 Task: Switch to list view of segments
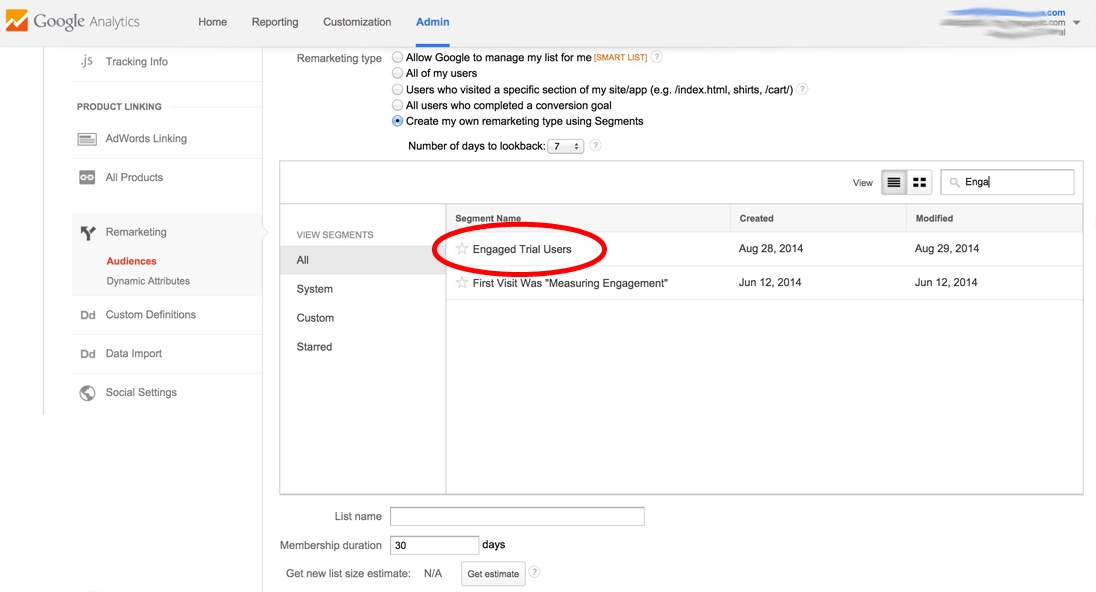click(x=893, y=182)
